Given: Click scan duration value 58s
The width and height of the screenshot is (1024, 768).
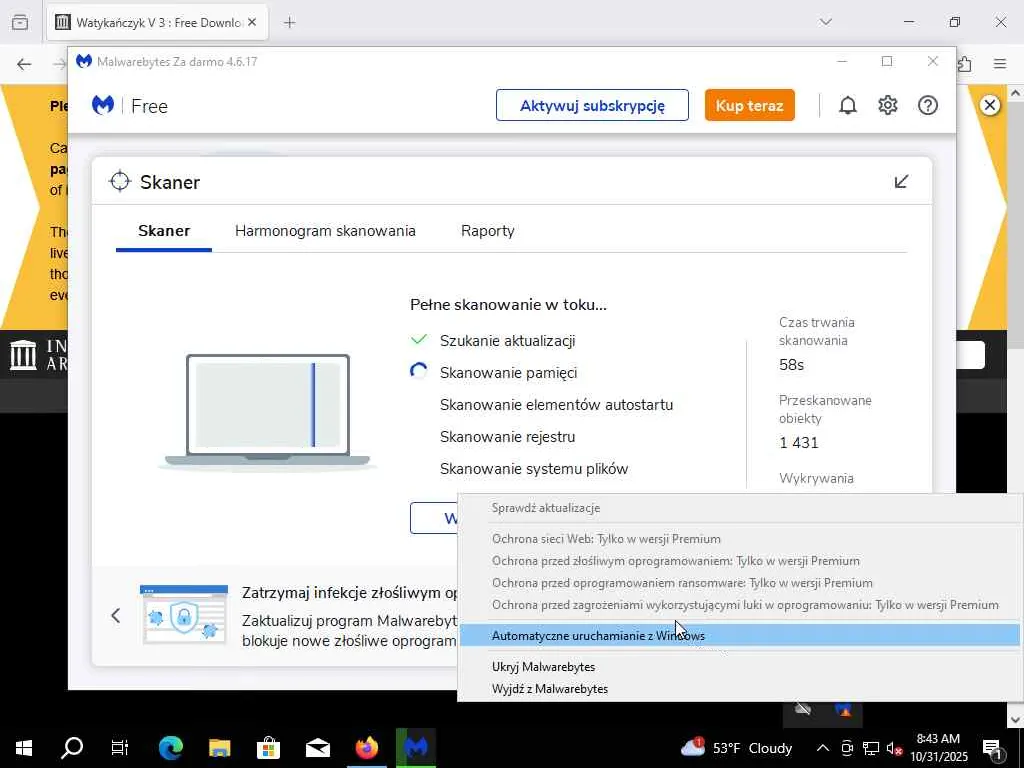Looking at the screenshot, I should 792,364.
